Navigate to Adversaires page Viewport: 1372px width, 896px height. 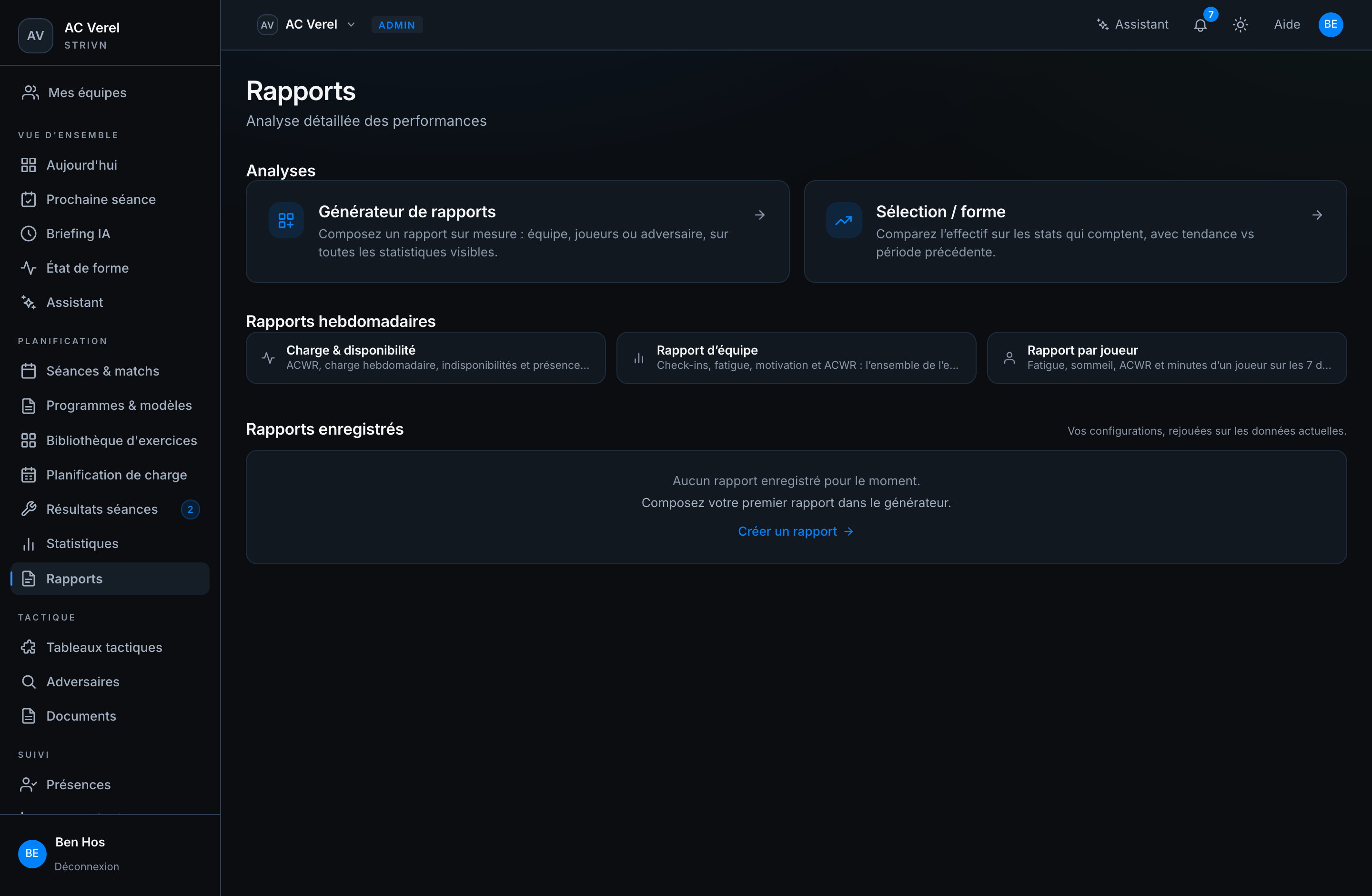(x=110, y=682)
